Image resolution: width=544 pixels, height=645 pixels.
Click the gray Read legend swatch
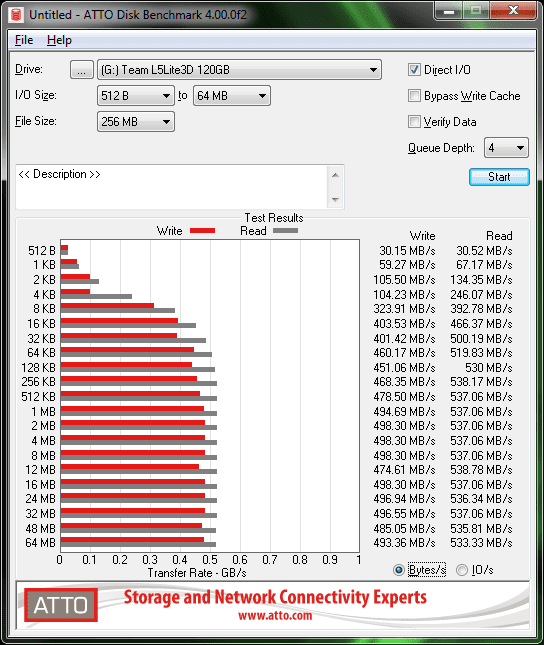click(x=285, y=231)
